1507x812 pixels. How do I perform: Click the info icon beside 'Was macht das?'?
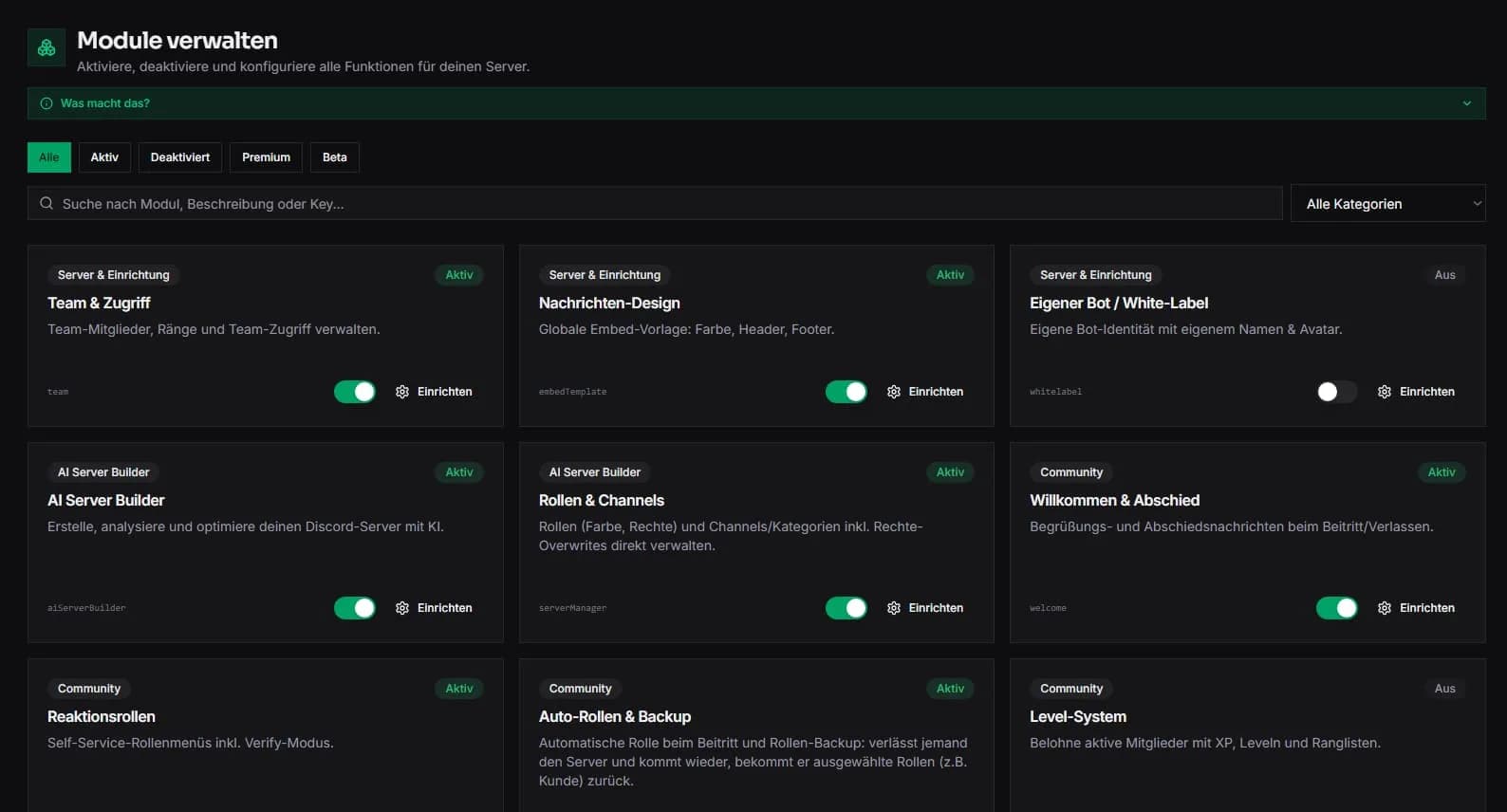coord(46,103)
